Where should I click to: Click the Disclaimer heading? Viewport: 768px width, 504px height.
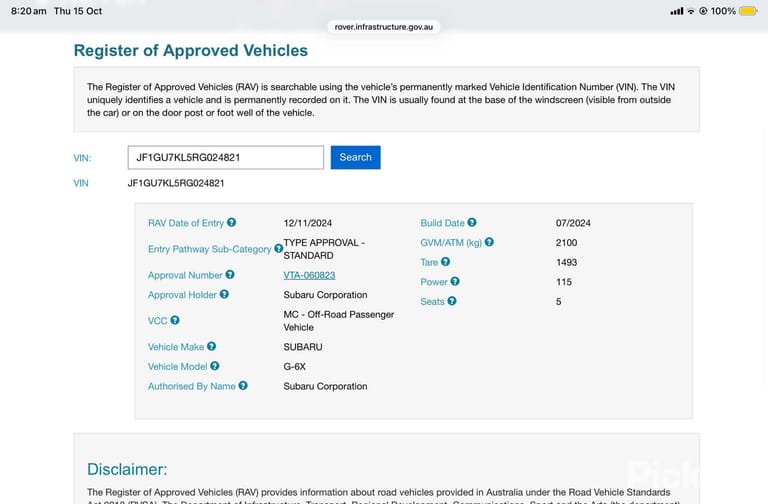127,469
